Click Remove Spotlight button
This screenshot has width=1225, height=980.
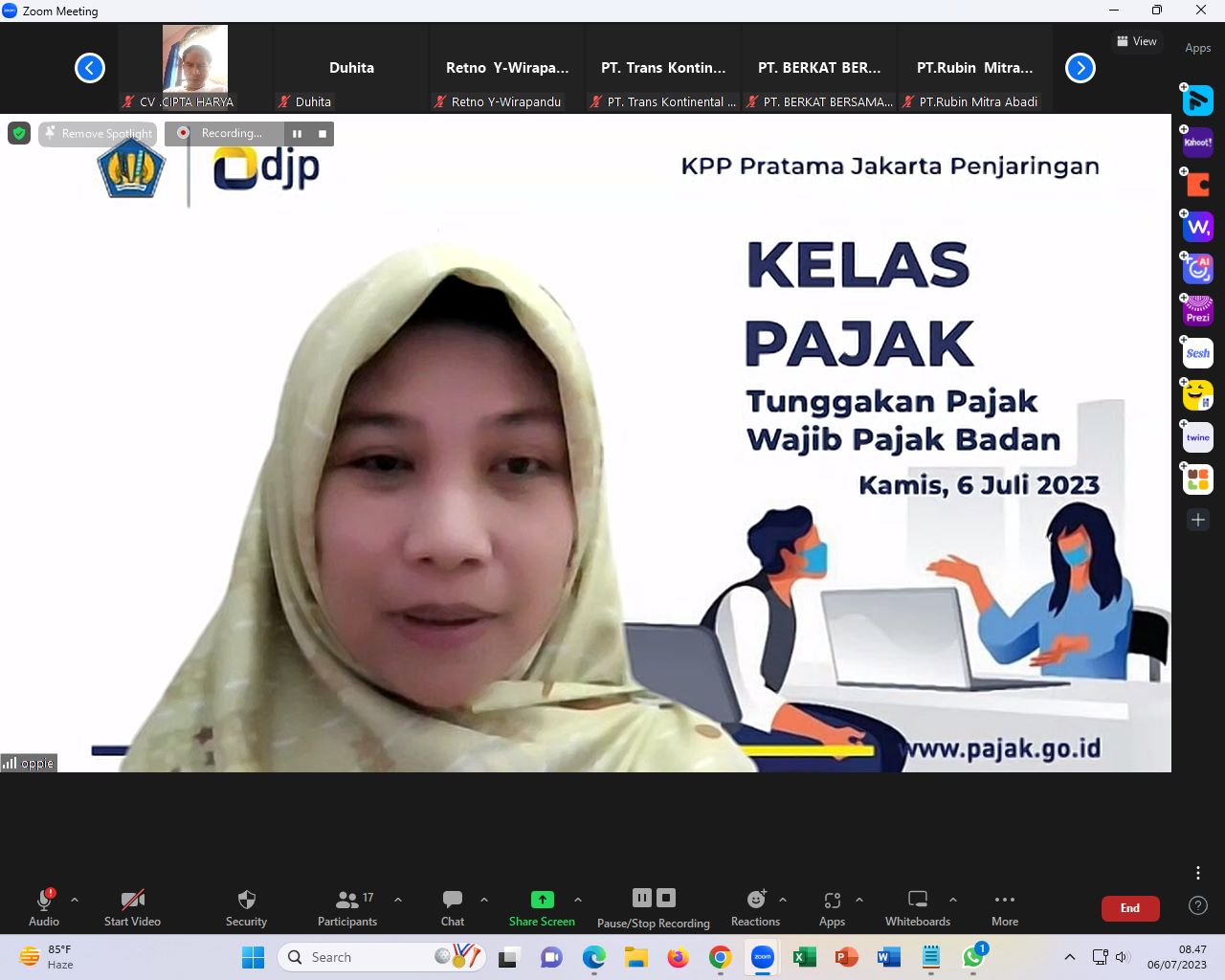tap(98, 134)
